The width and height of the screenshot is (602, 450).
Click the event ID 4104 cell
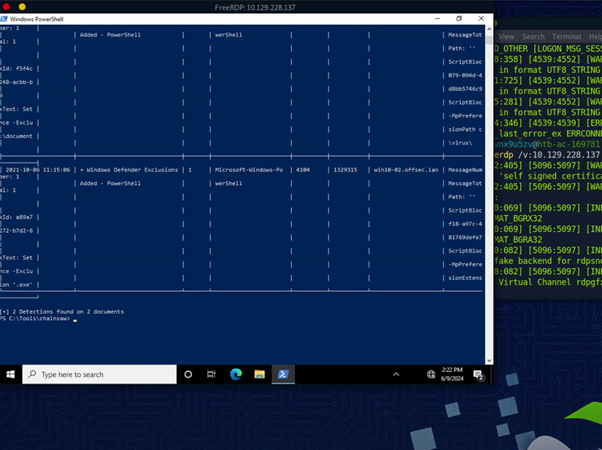[303, 170]
